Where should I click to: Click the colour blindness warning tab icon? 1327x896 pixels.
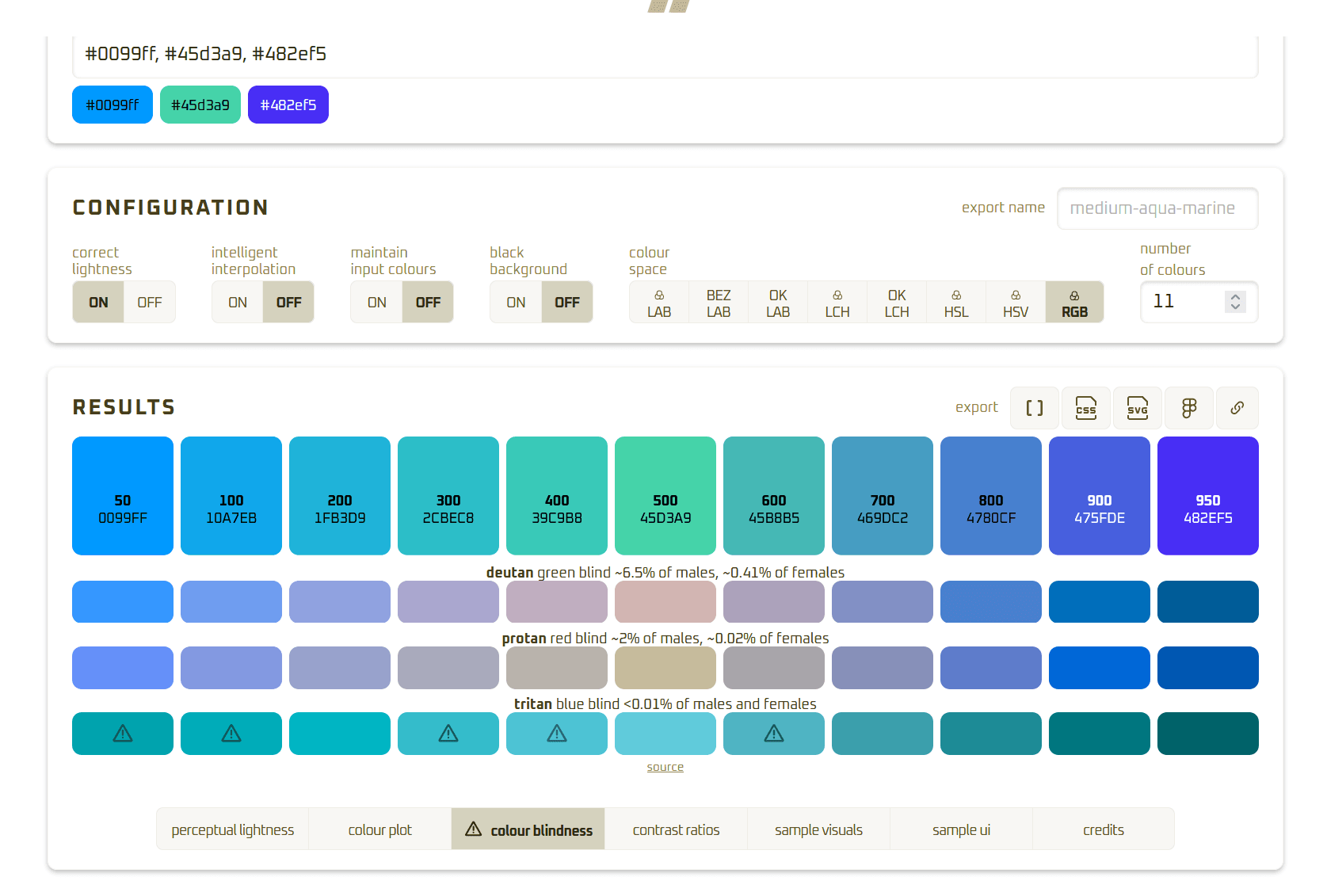tap(474, 829)
